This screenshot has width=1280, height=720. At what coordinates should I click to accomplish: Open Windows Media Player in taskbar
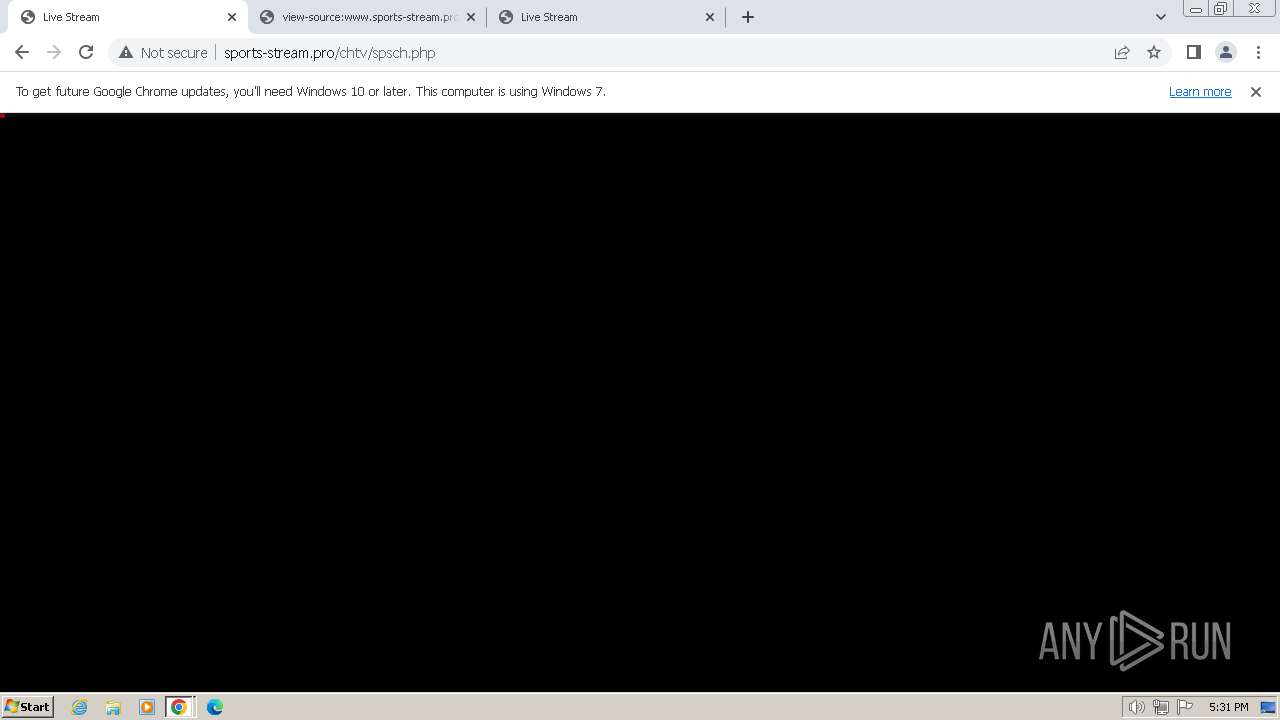point(147,707)
